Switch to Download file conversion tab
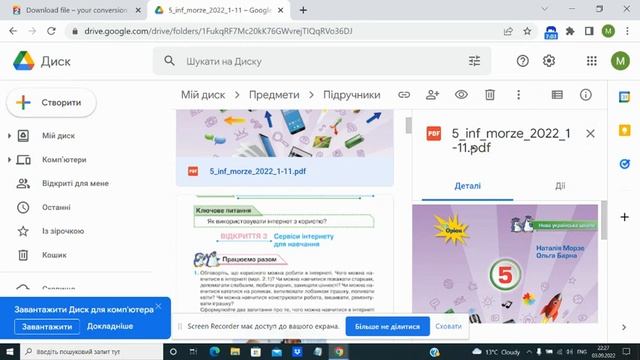The height and width of the screenshot is (360, 640). click(x=76, y=10)
